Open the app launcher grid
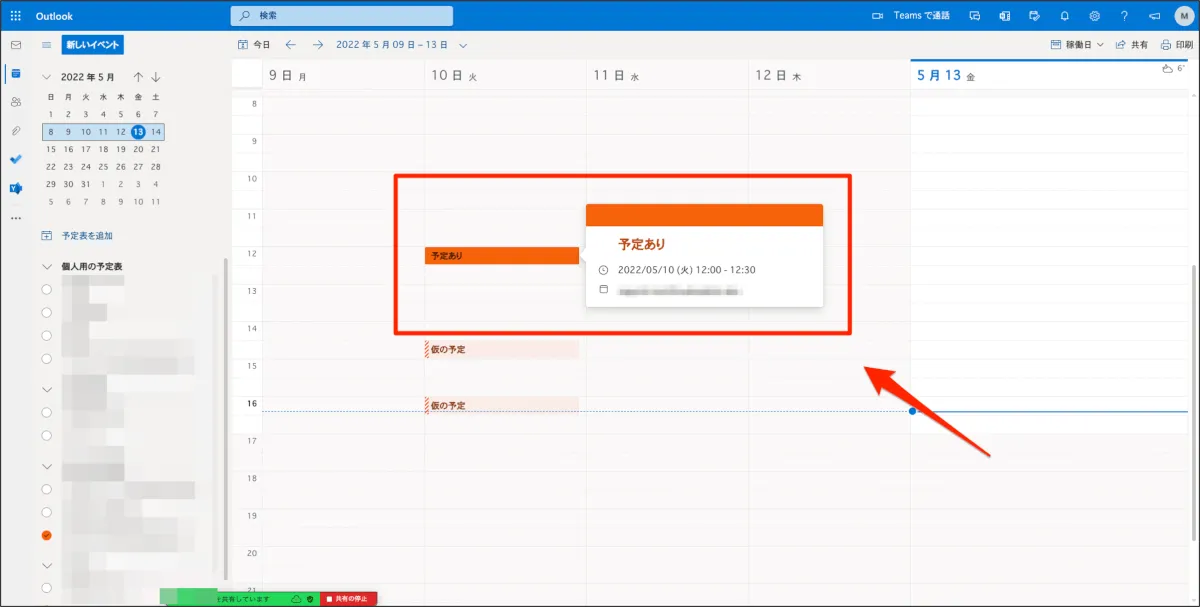The width and height of the screenshot is (1200, 607). click(15, 16)
